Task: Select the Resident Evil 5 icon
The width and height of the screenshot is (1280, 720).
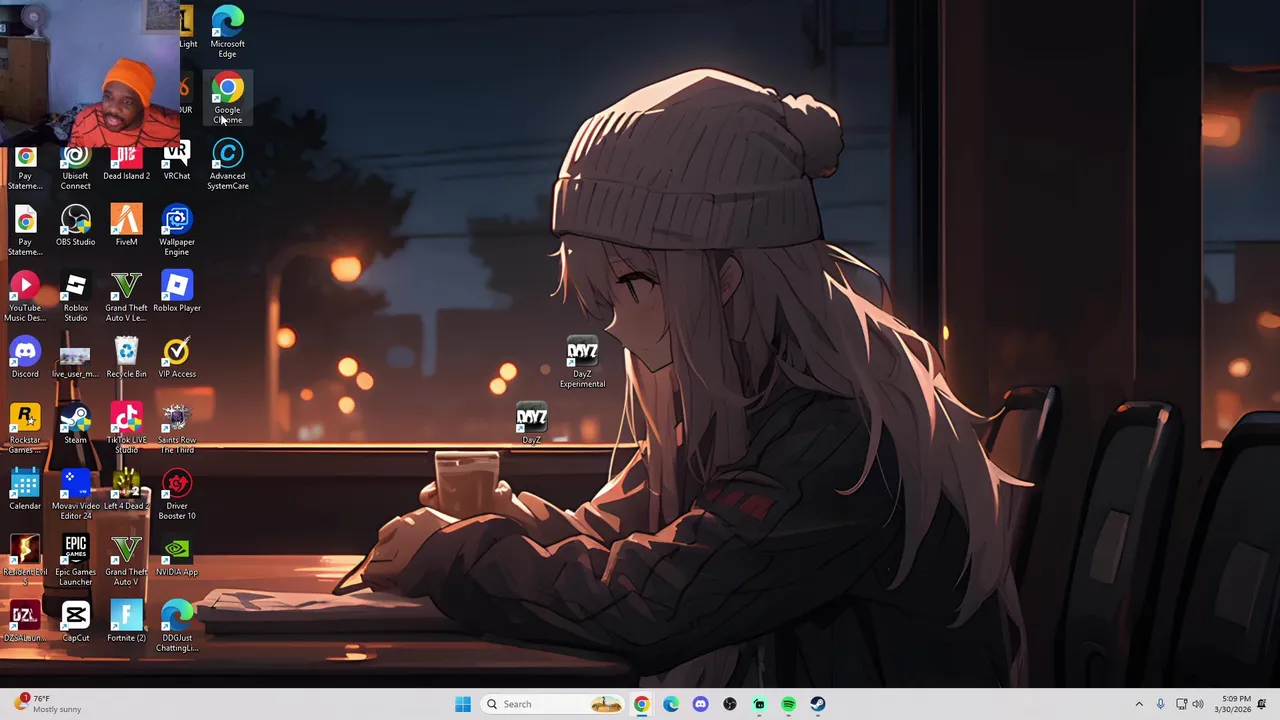Action: pos(25,561)
